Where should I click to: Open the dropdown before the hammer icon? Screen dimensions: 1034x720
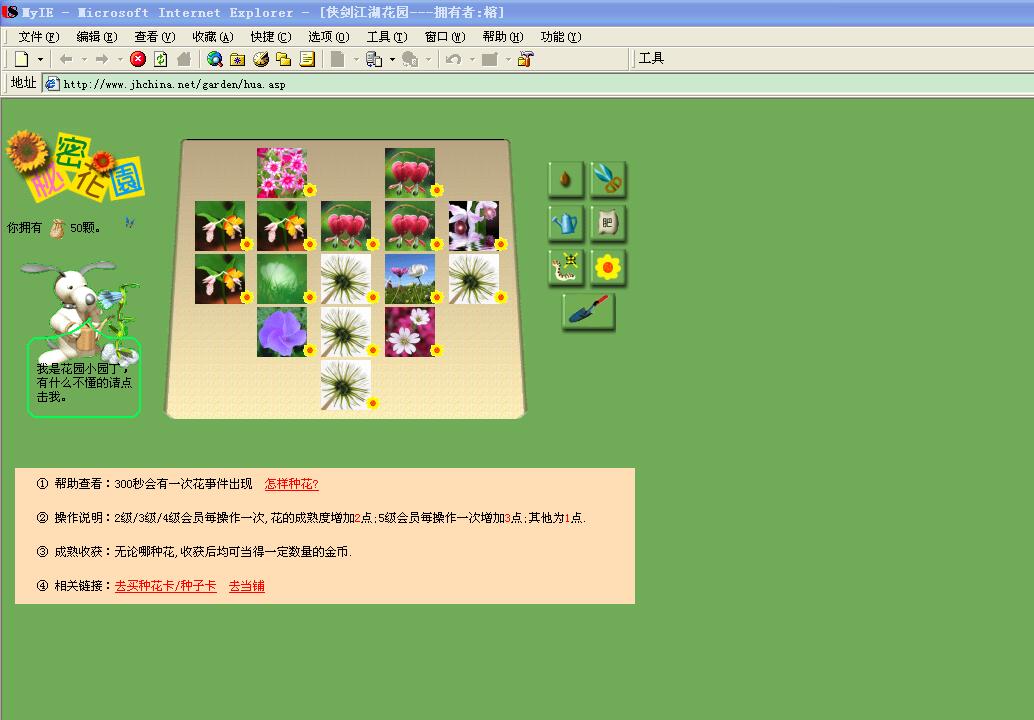(x=508, y=59)
